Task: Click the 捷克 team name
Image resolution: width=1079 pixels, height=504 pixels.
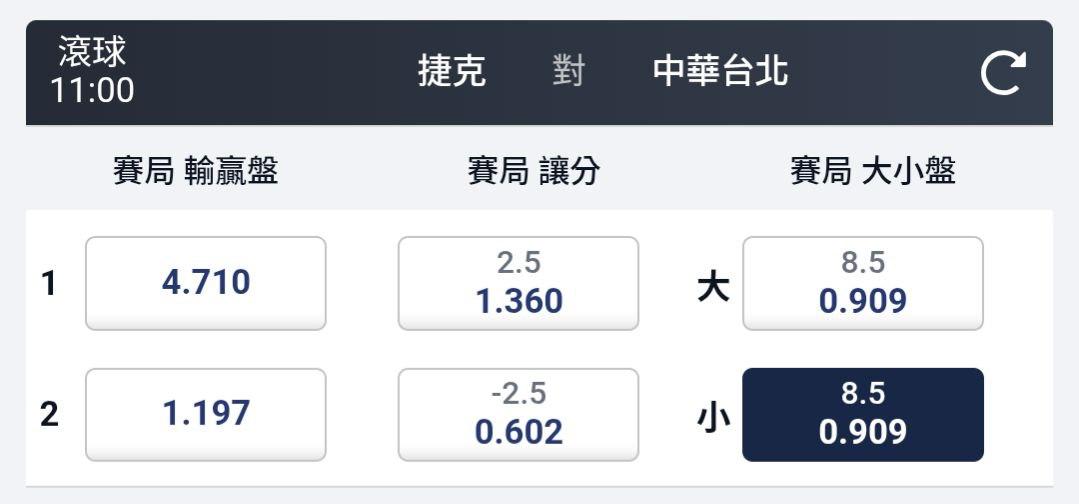Action: point(452,72)
